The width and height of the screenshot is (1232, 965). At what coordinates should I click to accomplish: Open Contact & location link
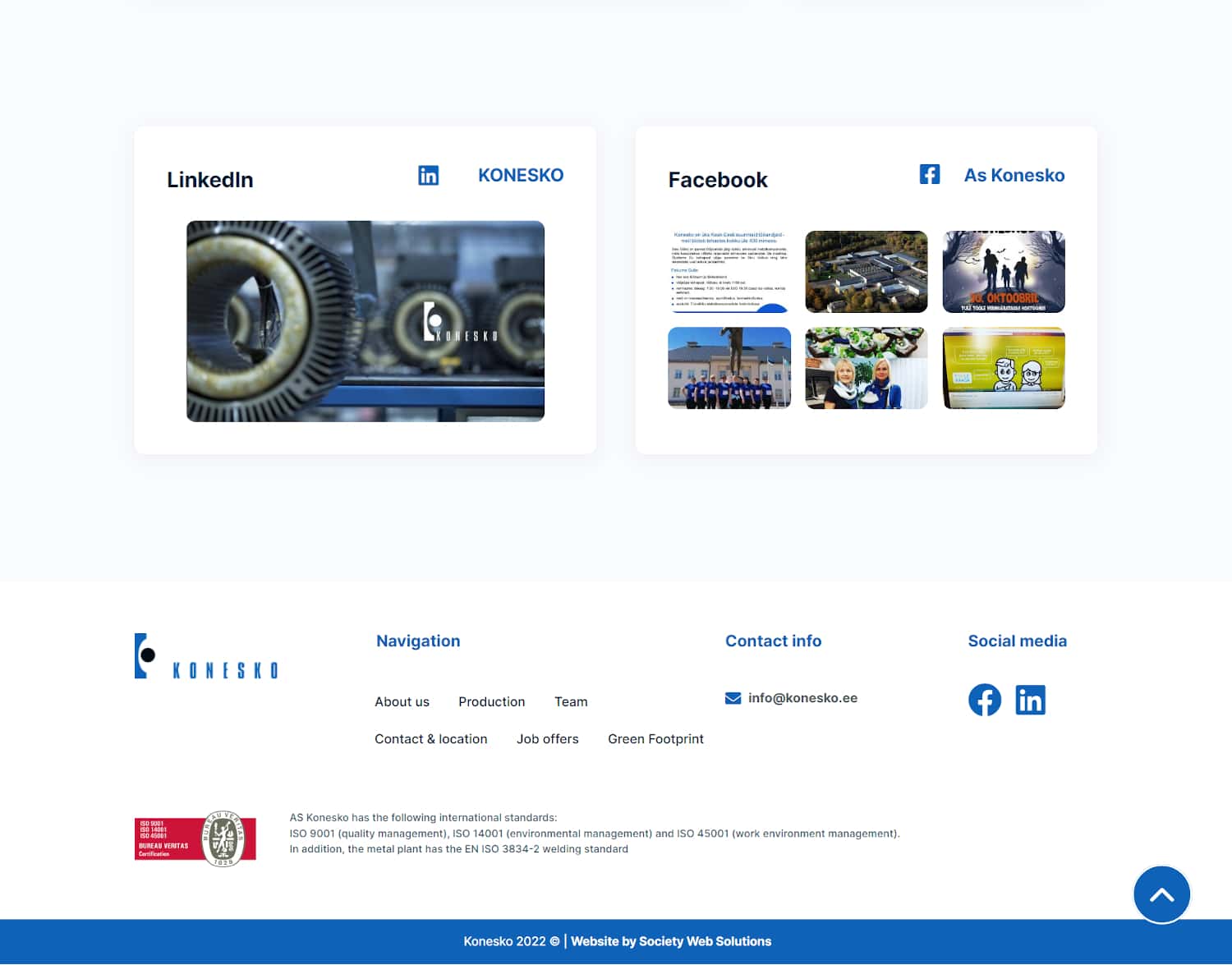(x=430, y=739)
